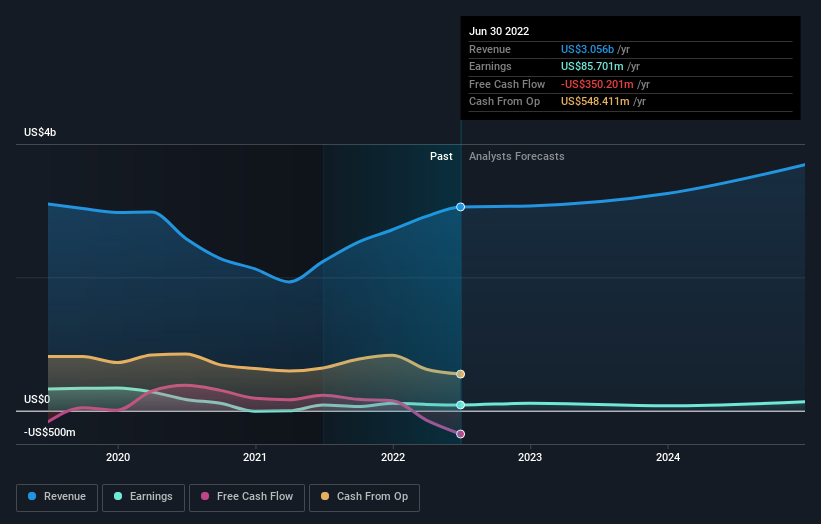The height and width of the screenshot is (524, 821).
Task: Click the 2021 x-axis label
Action: click(255, 457)
